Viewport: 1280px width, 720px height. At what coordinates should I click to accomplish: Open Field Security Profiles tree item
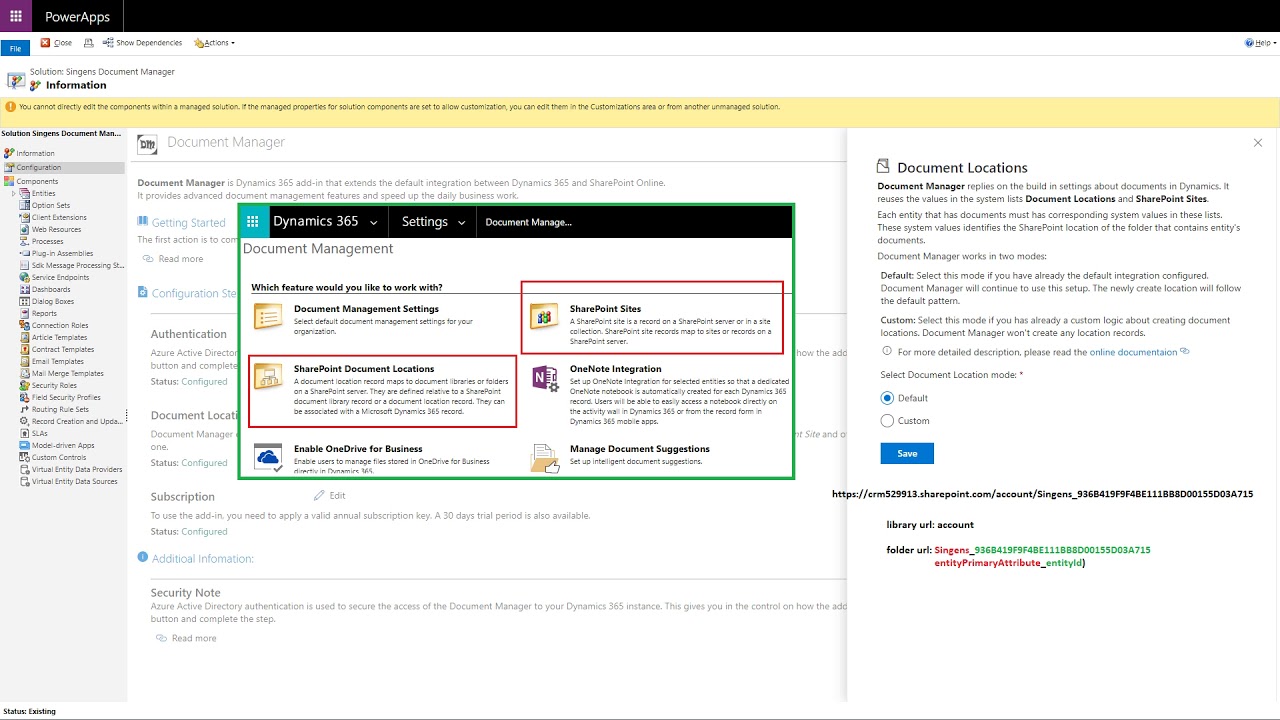tap(66, 397)
